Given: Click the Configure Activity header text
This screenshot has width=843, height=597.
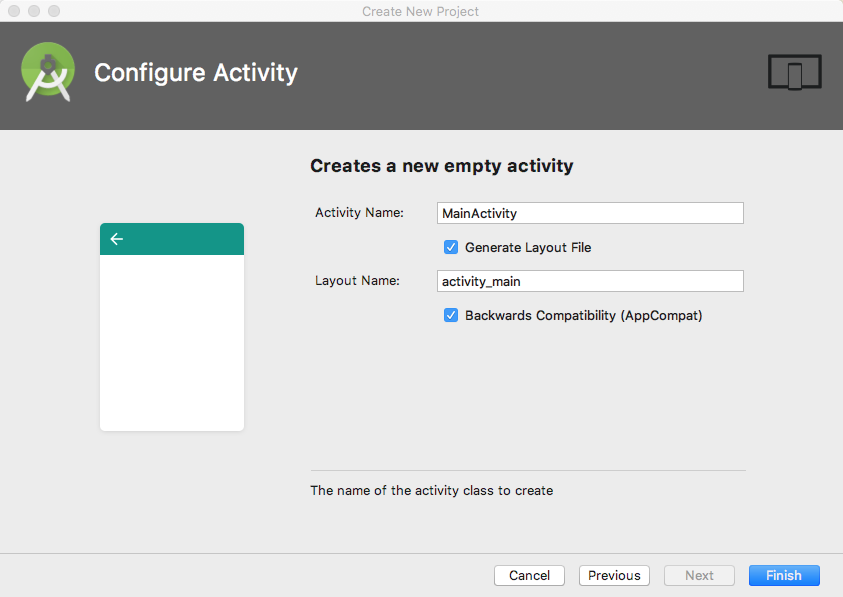Looking at the screenshot, I should pyautogui.click(x=196, y=73).
